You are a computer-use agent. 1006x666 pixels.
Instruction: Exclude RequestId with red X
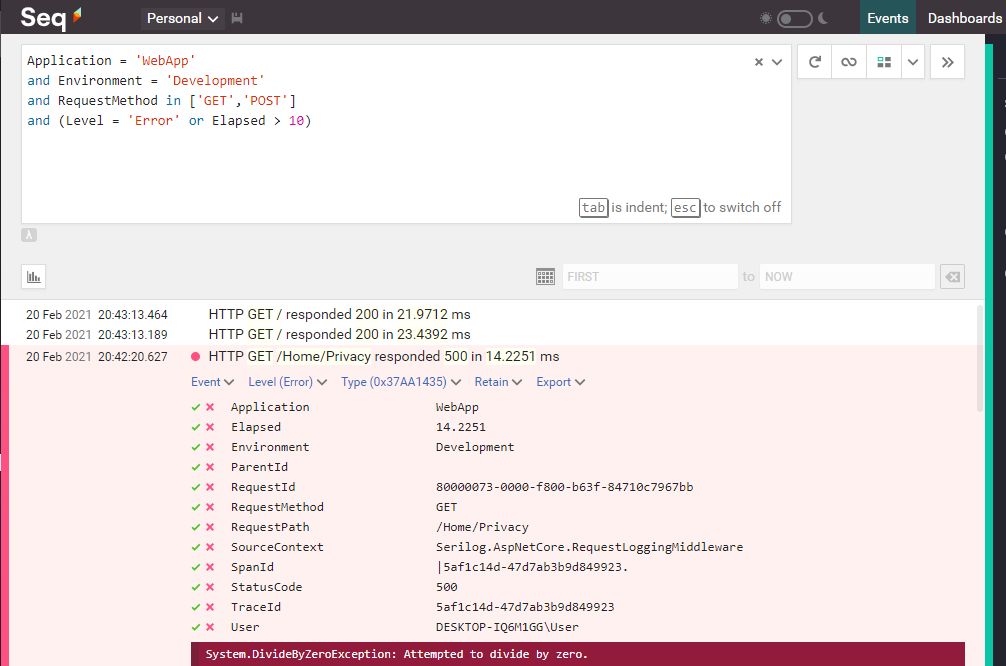[210, 487]
